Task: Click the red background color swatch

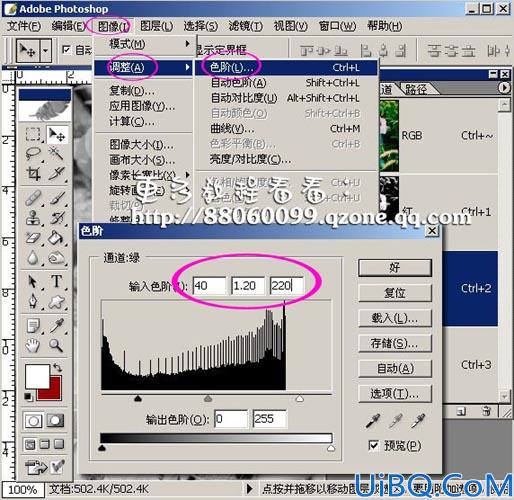Action: [55, 393]
